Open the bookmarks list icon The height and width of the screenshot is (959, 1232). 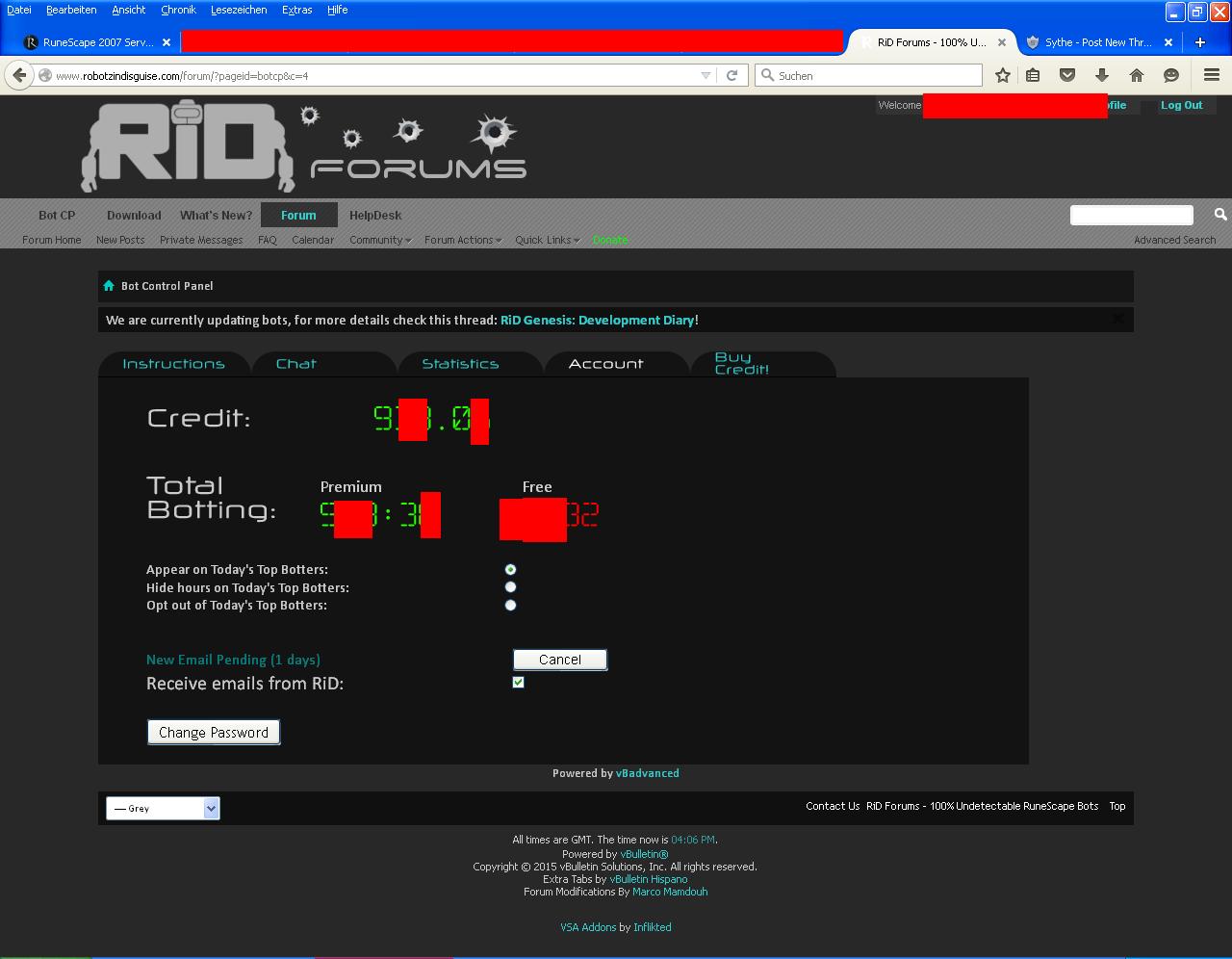(1033, 75)
